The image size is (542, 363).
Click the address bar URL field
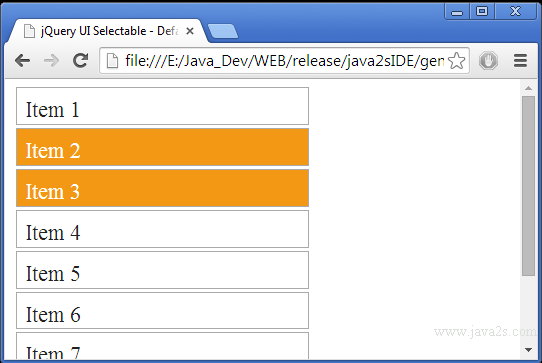pyautogui.click(x=284, y=61)
